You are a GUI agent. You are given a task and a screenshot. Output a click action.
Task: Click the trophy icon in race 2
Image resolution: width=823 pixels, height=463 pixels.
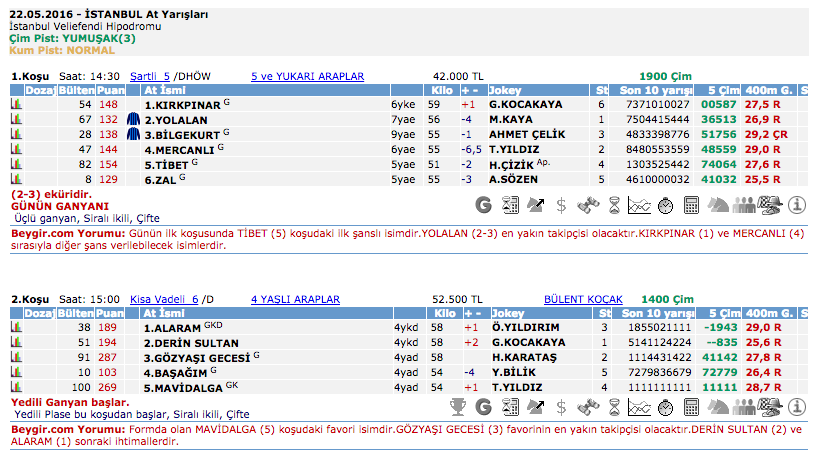(458, 407)
